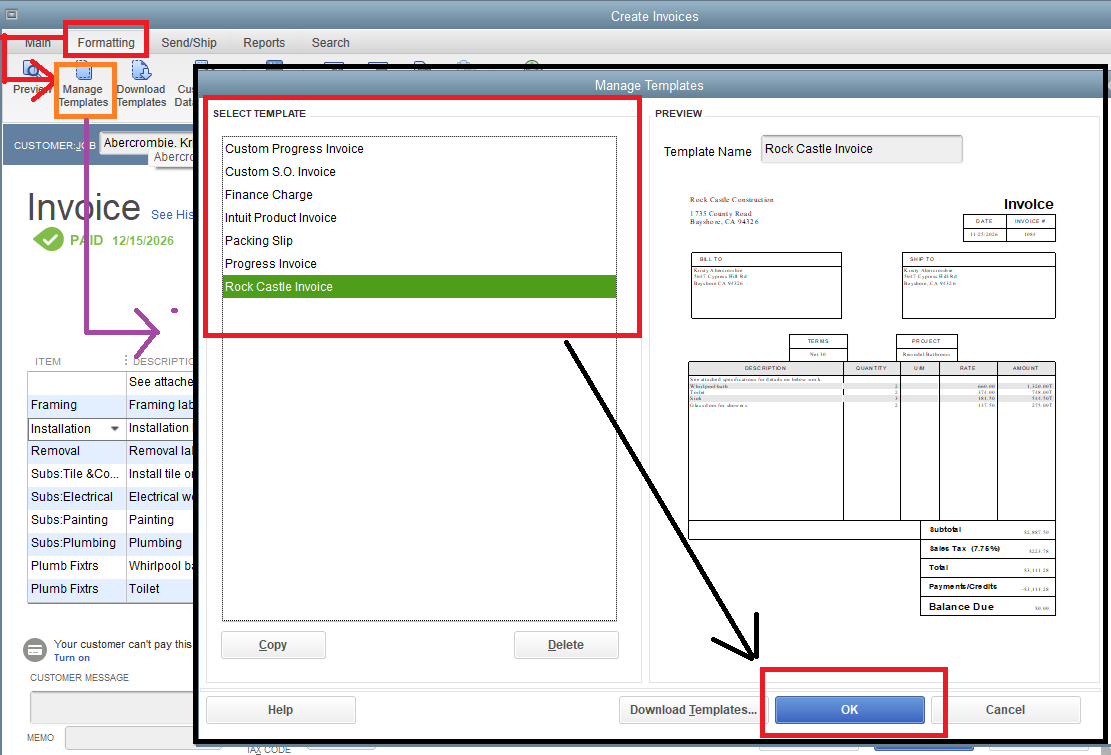Click the column handle dots beside ITEM header

pyautogui.click(x=126, y=361)
